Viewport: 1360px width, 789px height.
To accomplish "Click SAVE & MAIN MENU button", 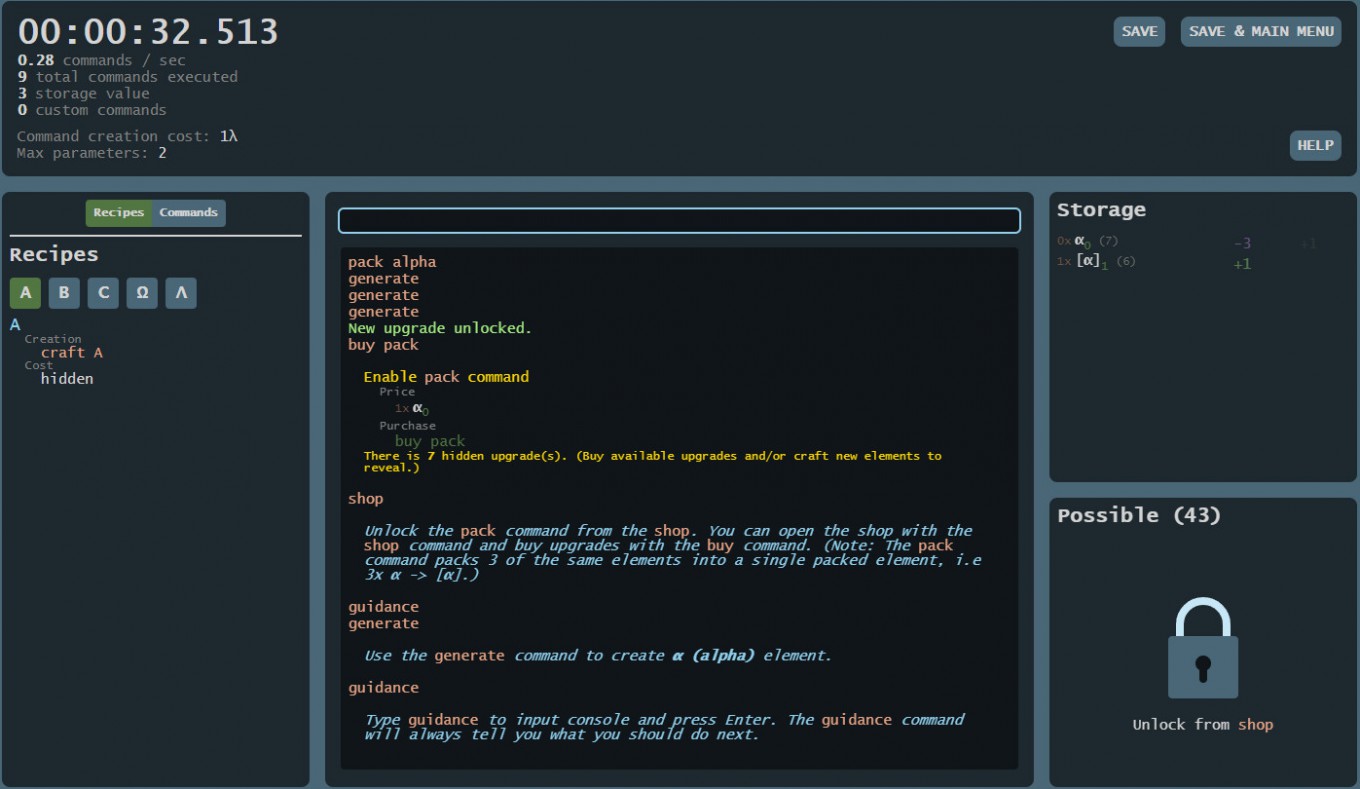I will tap(1261, 31).
